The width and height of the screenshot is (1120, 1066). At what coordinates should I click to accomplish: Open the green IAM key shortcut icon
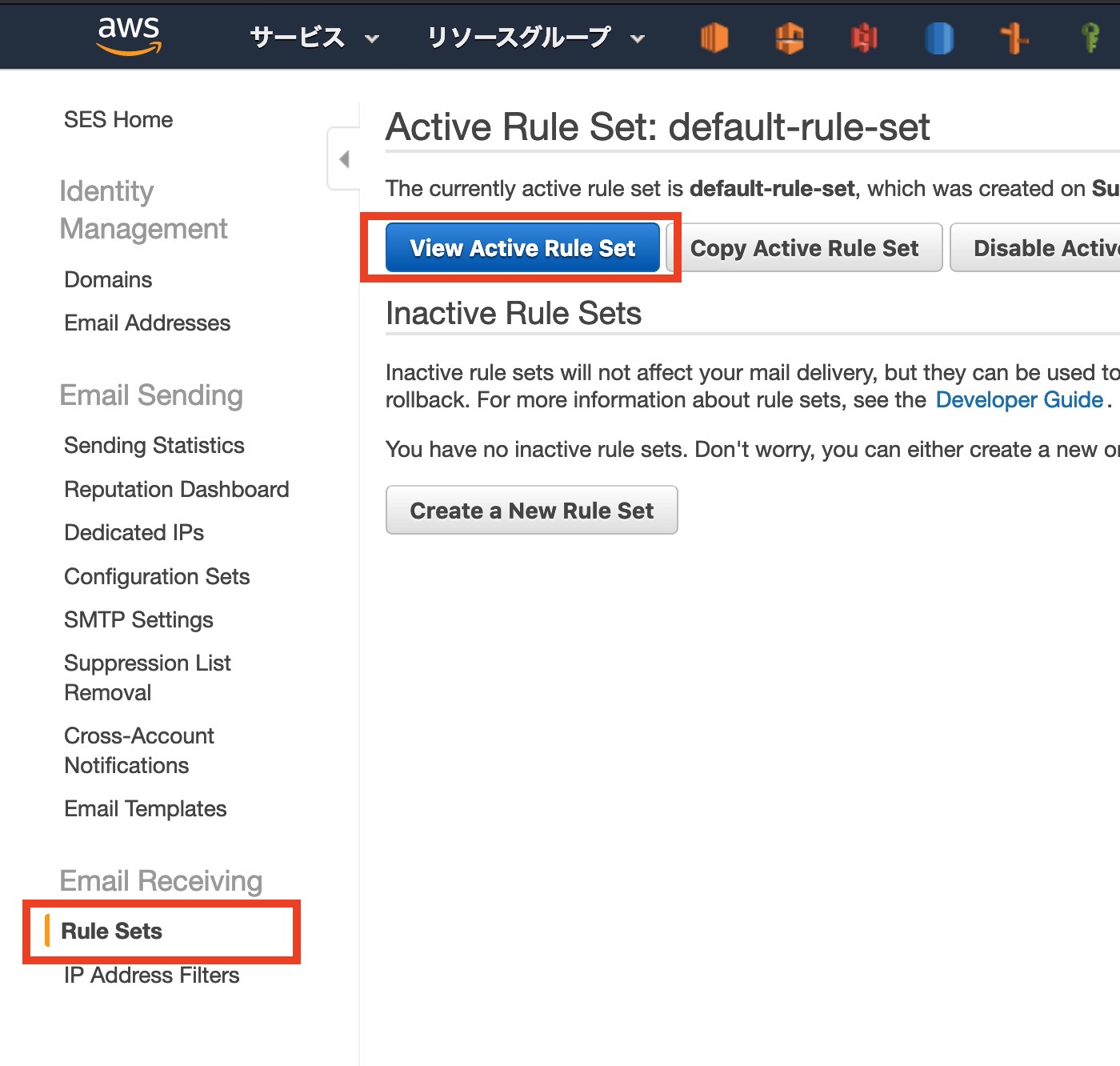pos(1090,38)
